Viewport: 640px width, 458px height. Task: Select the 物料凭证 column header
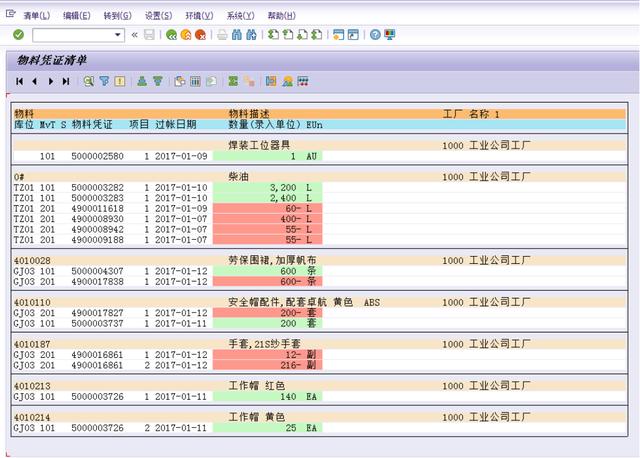pos(92,125)
